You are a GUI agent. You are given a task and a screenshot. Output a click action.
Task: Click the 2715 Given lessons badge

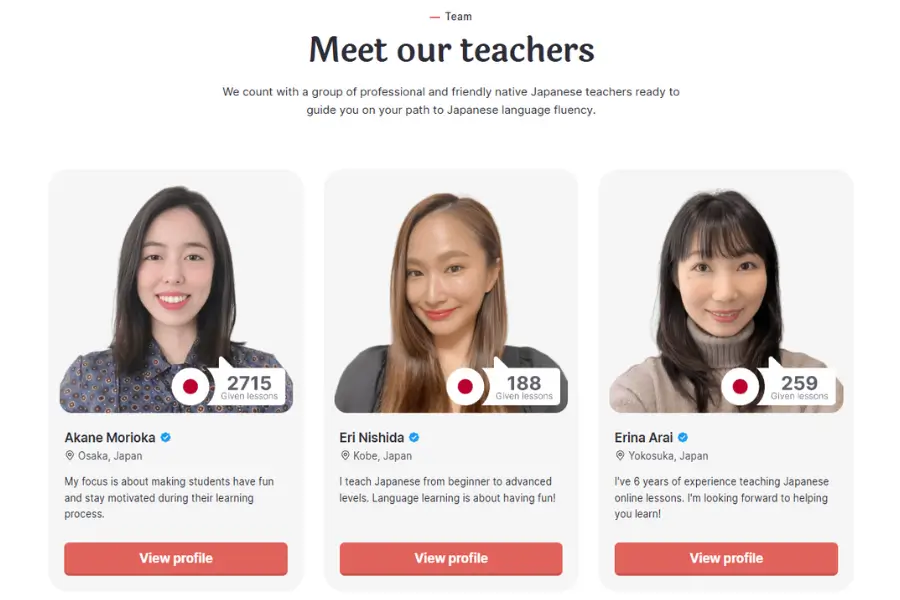tap(248, 386)
